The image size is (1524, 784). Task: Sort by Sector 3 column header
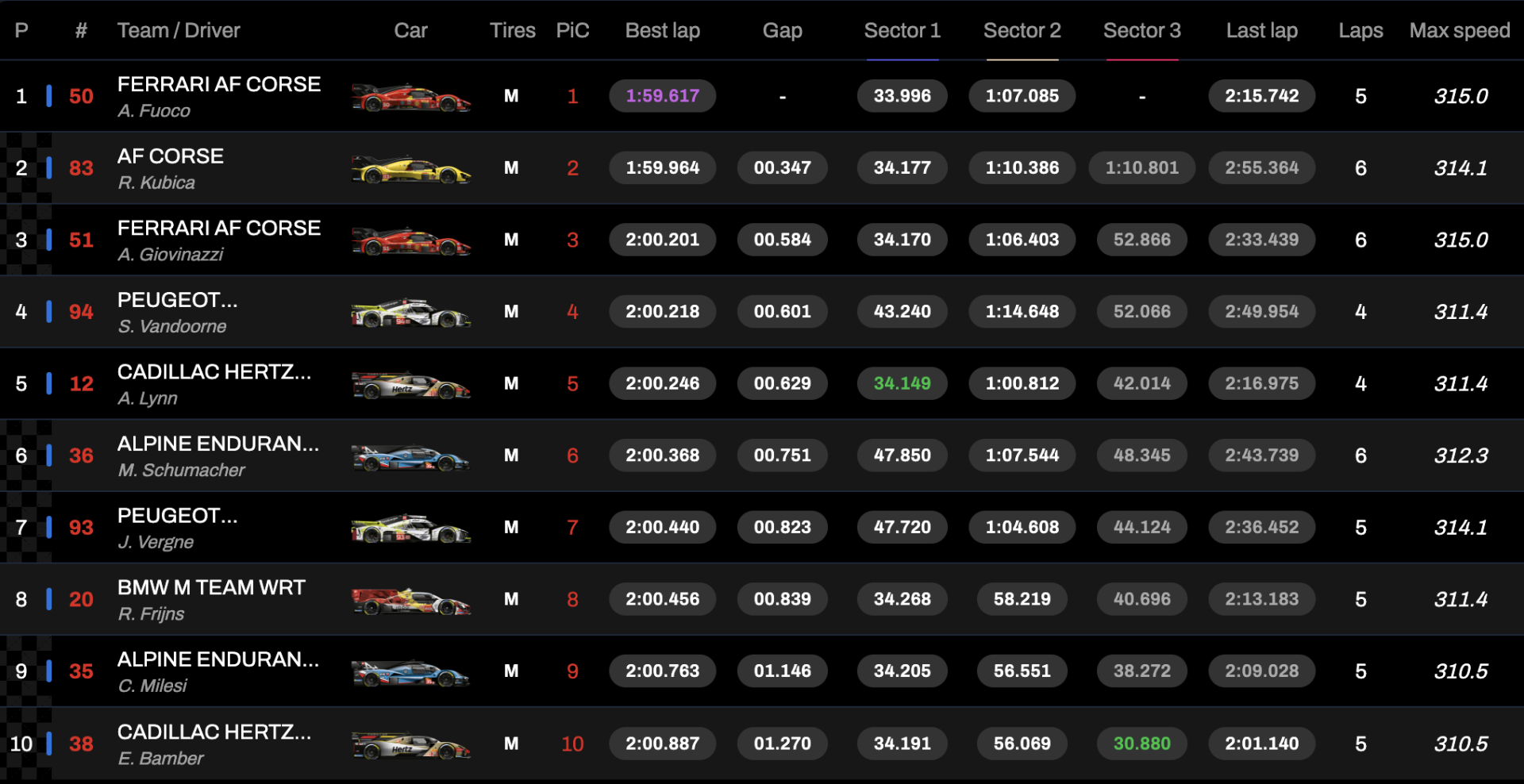click(1141, 31)
